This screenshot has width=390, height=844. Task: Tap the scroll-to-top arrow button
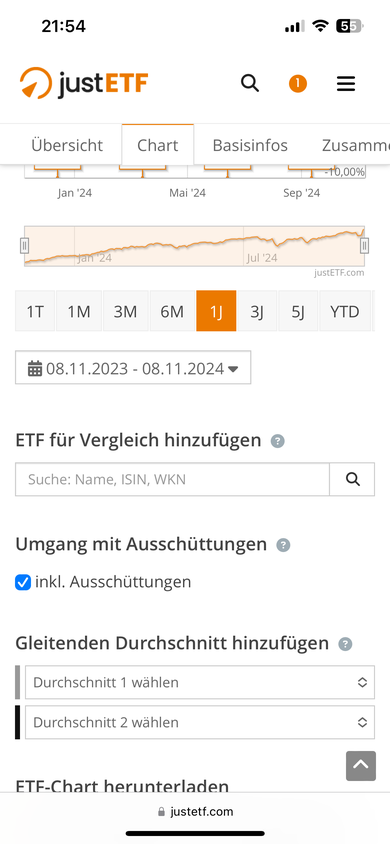360,765
